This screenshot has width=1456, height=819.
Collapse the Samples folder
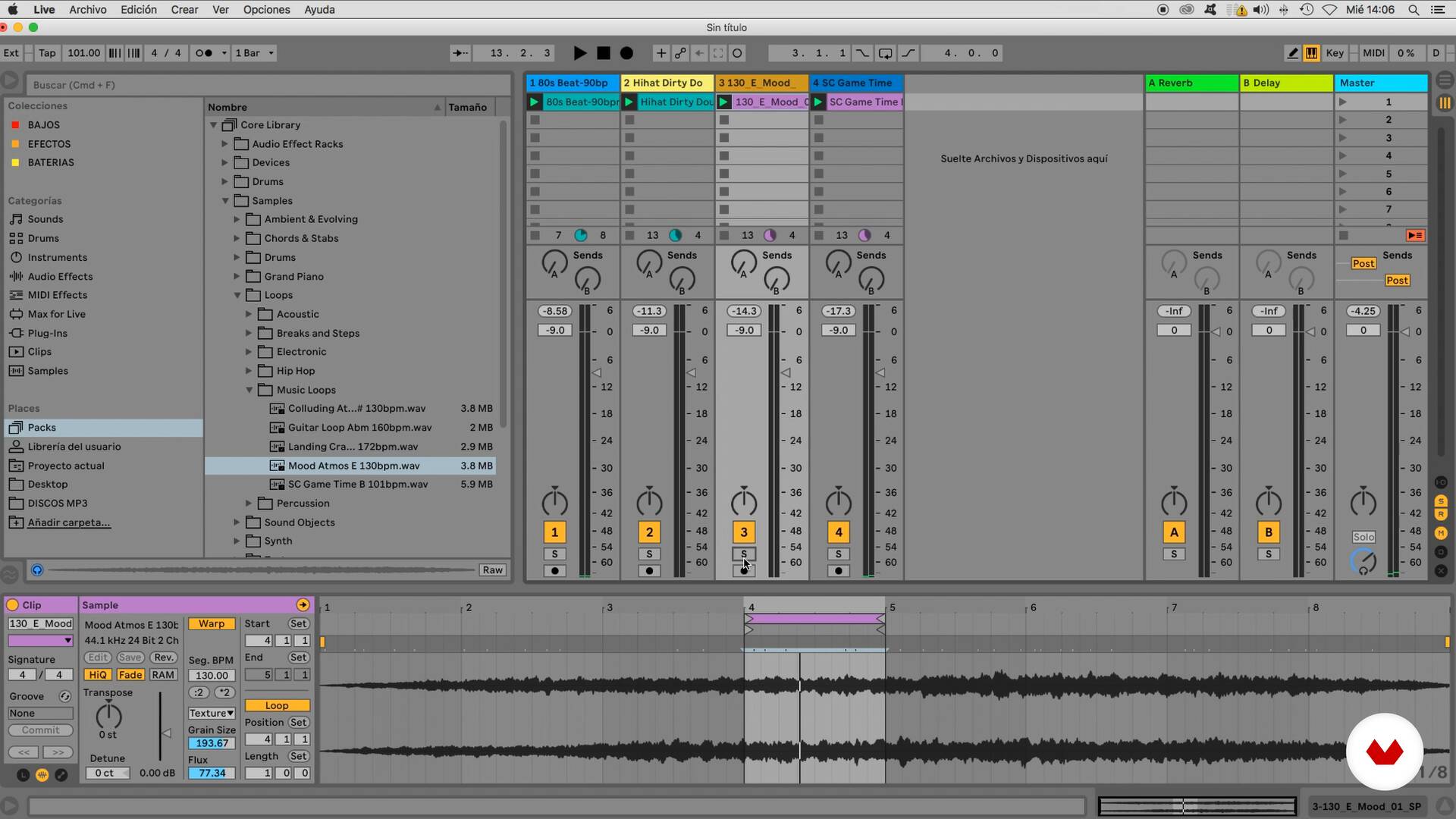click(225, 201)
